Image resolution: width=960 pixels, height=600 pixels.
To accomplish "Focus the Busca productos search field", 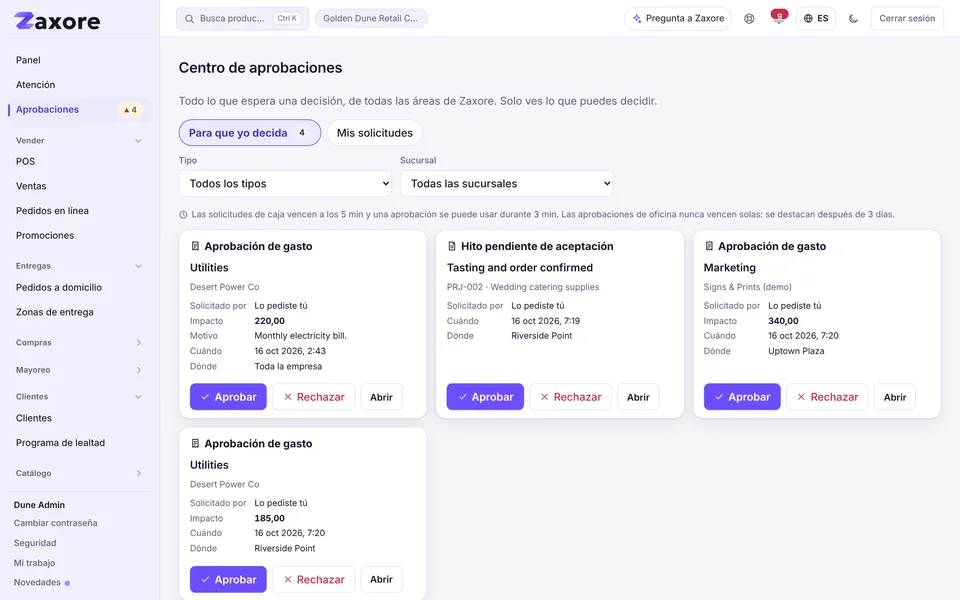I will [242, 18].
